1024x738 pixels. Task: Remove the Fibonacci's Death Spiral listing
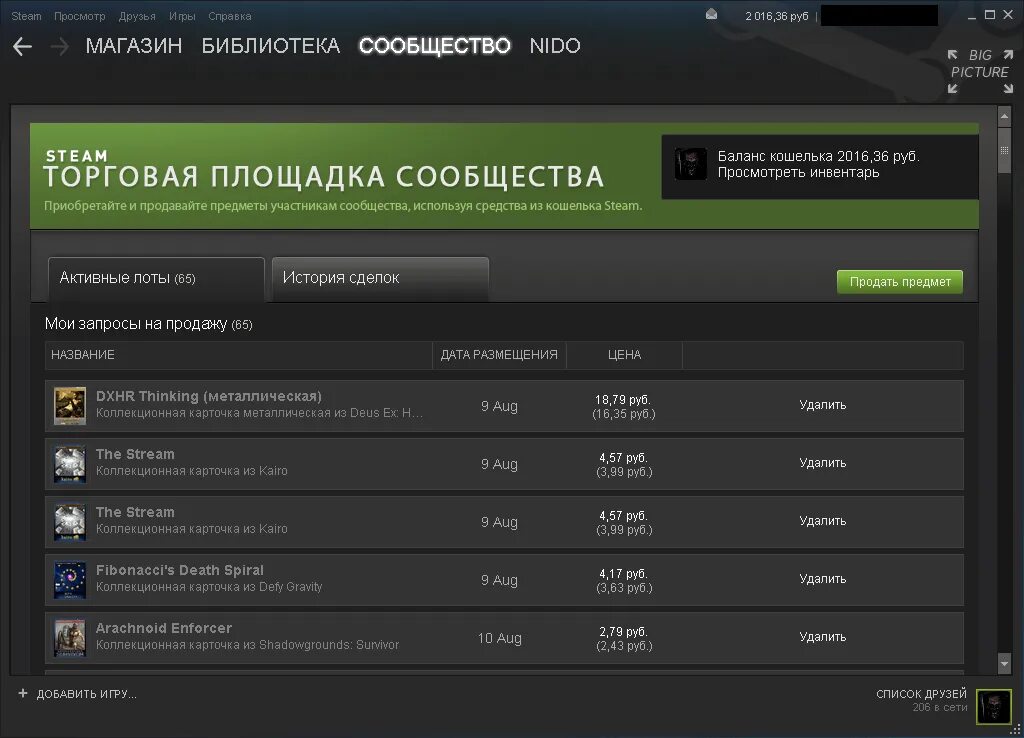pyautogui.click(x=823, y=579)
